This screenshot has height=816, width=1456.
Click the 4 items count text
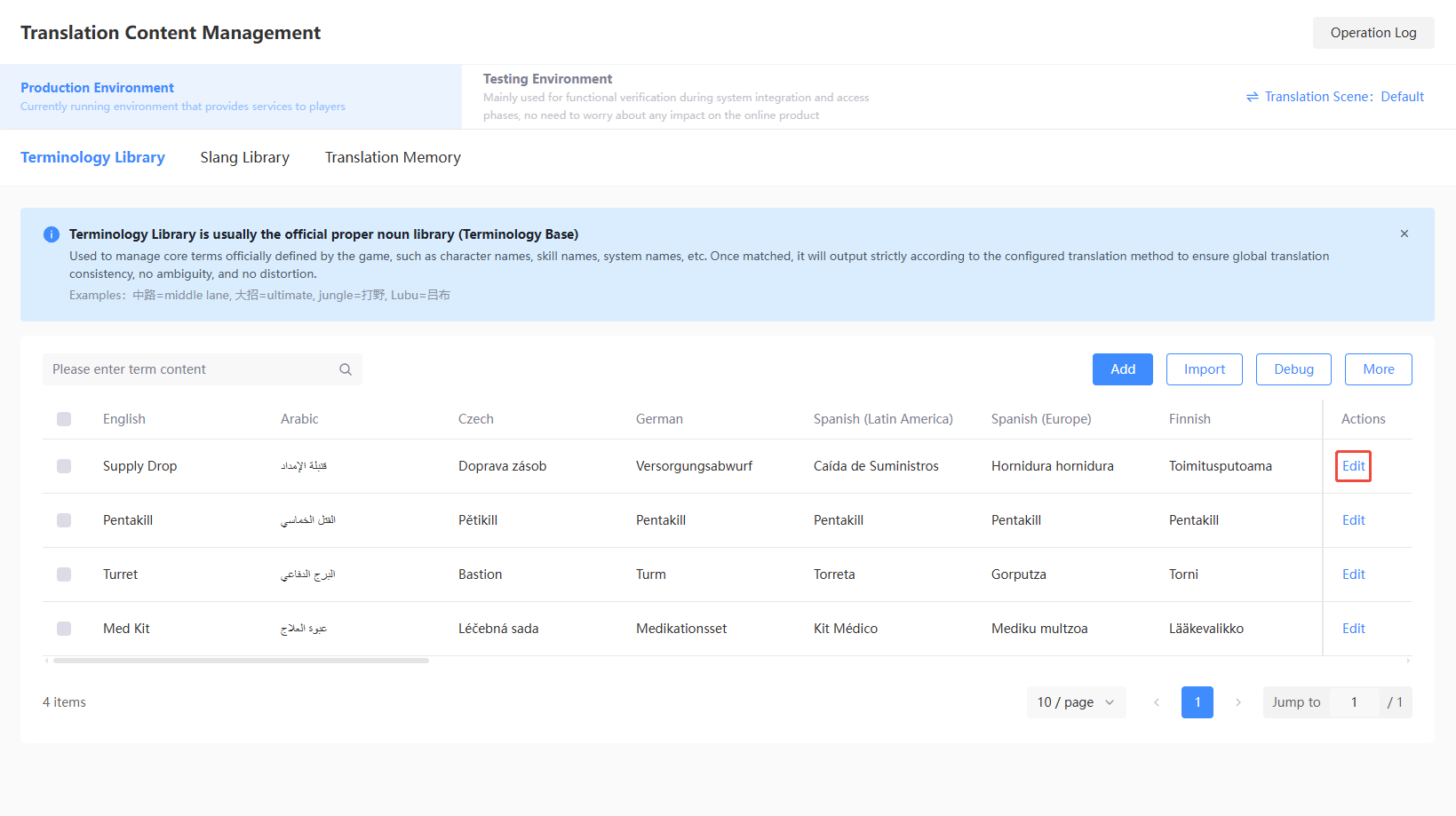click(64, 702)
